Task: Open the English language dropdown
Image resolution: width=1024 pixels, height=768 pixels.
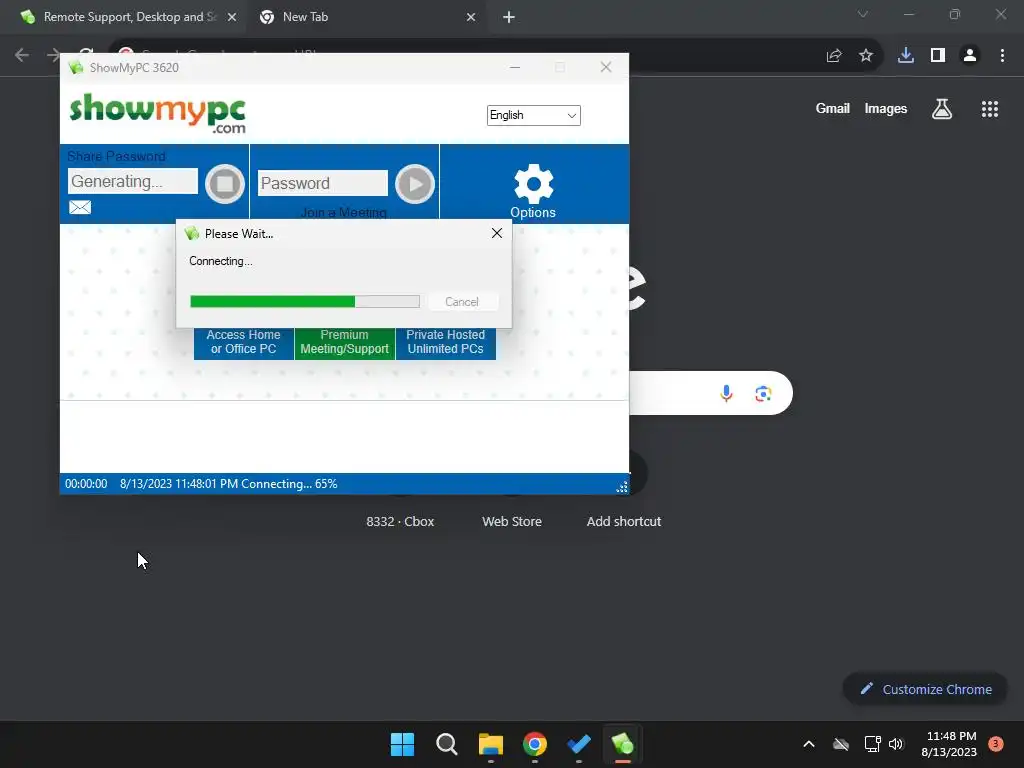Action: 534,115
